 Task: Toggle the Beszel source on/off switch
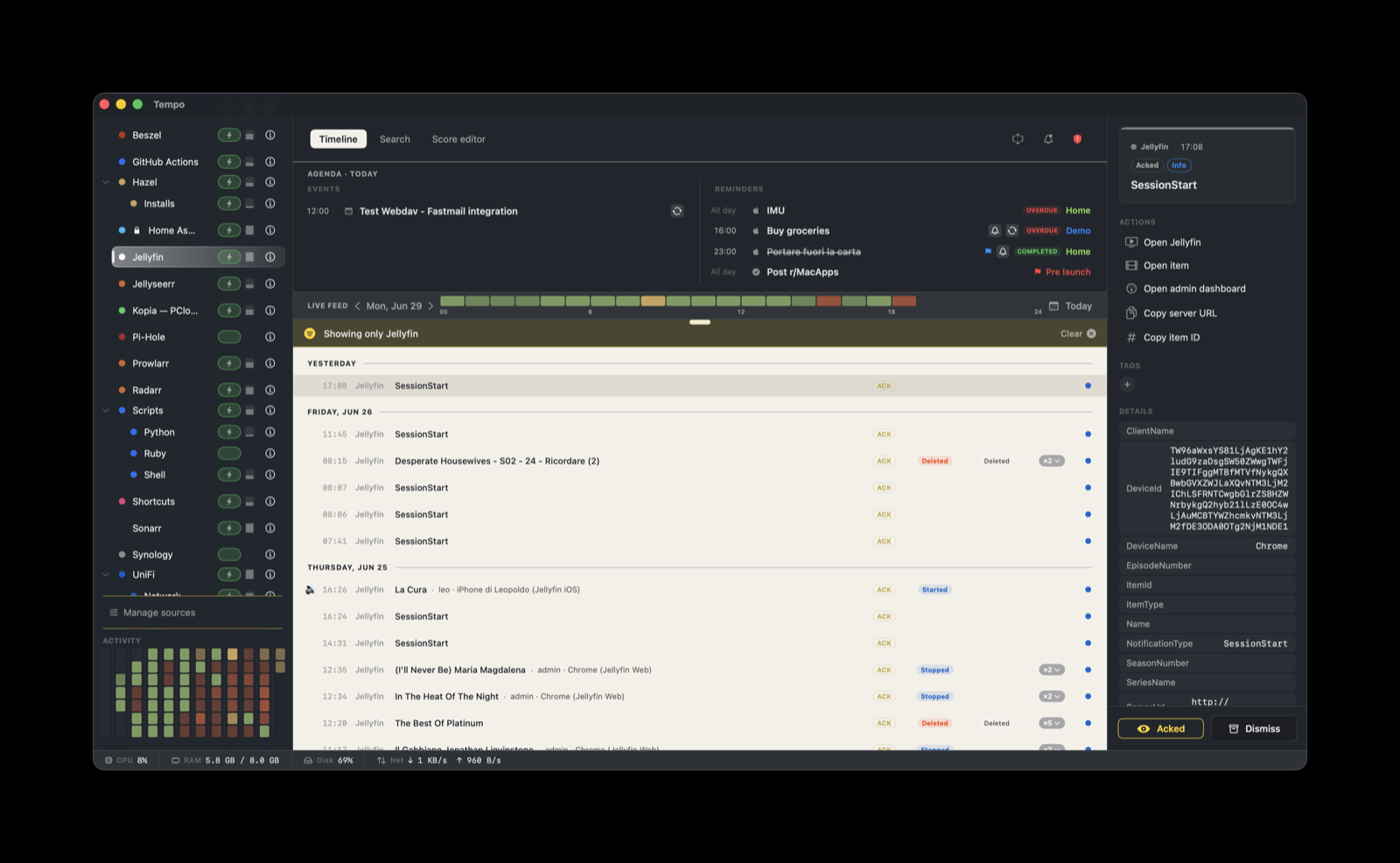(x=229, y=136)
